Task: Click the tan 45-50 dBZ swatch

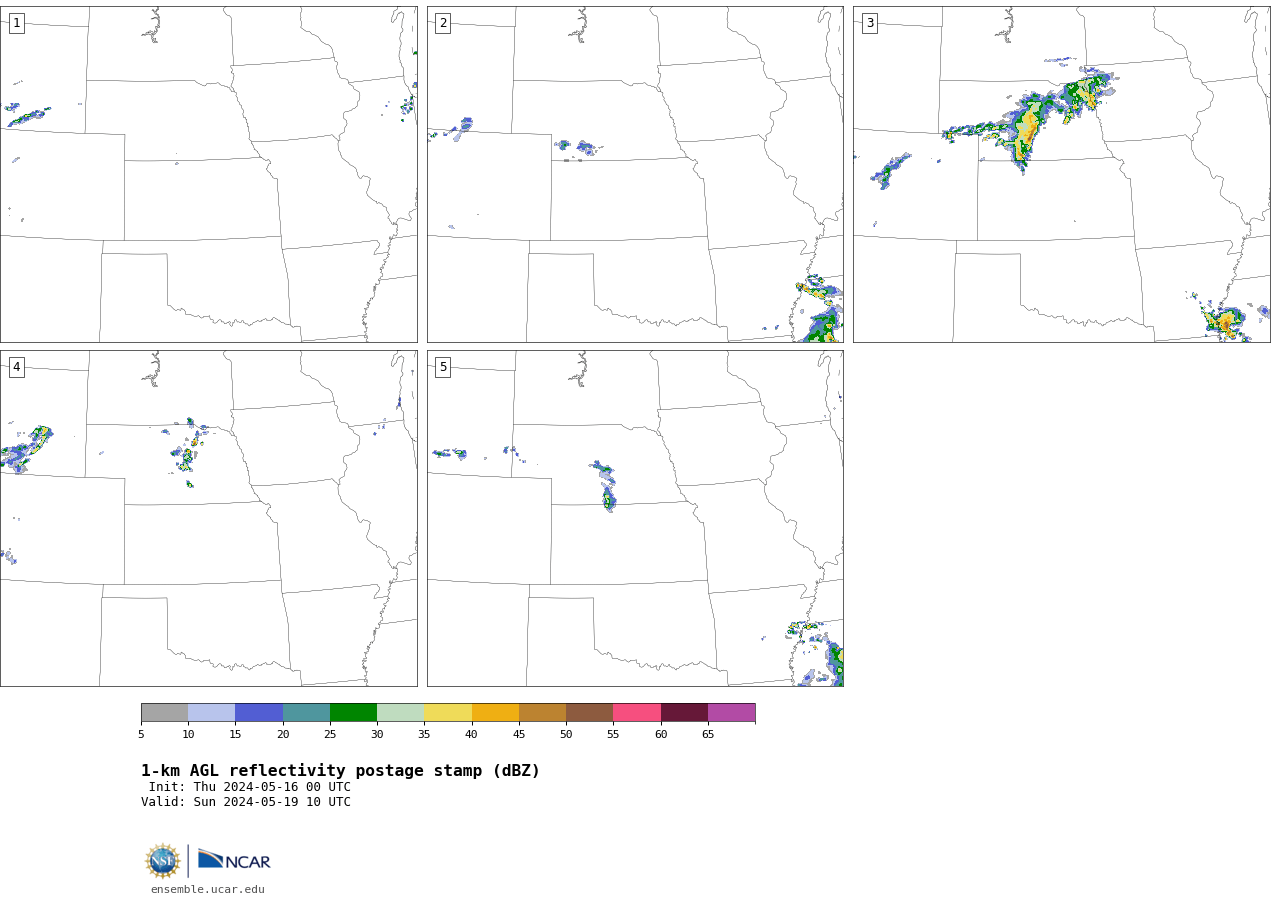Action: 543,713
